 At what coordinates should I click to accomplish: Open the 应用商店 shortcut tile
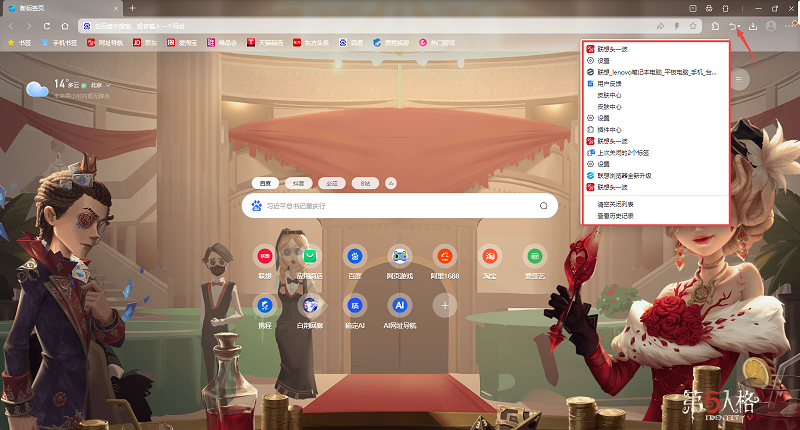pos(310,262)
